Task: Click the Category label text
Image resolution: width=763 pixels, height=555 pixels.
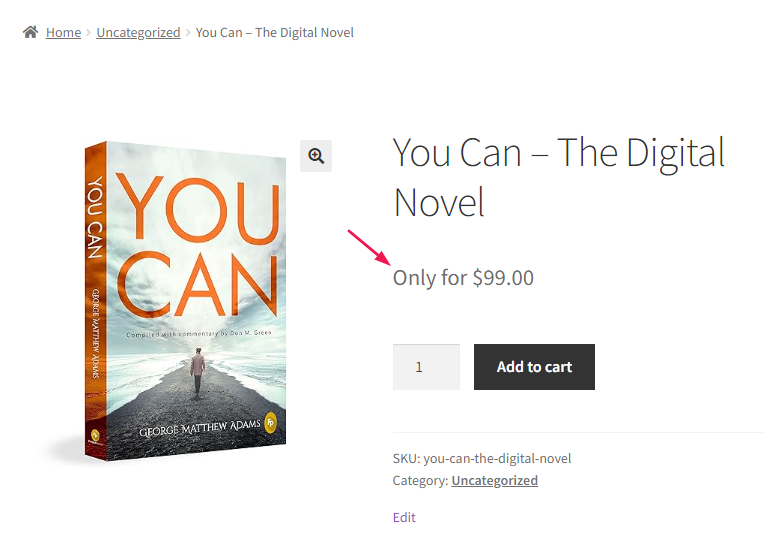Action: point(420,481)
